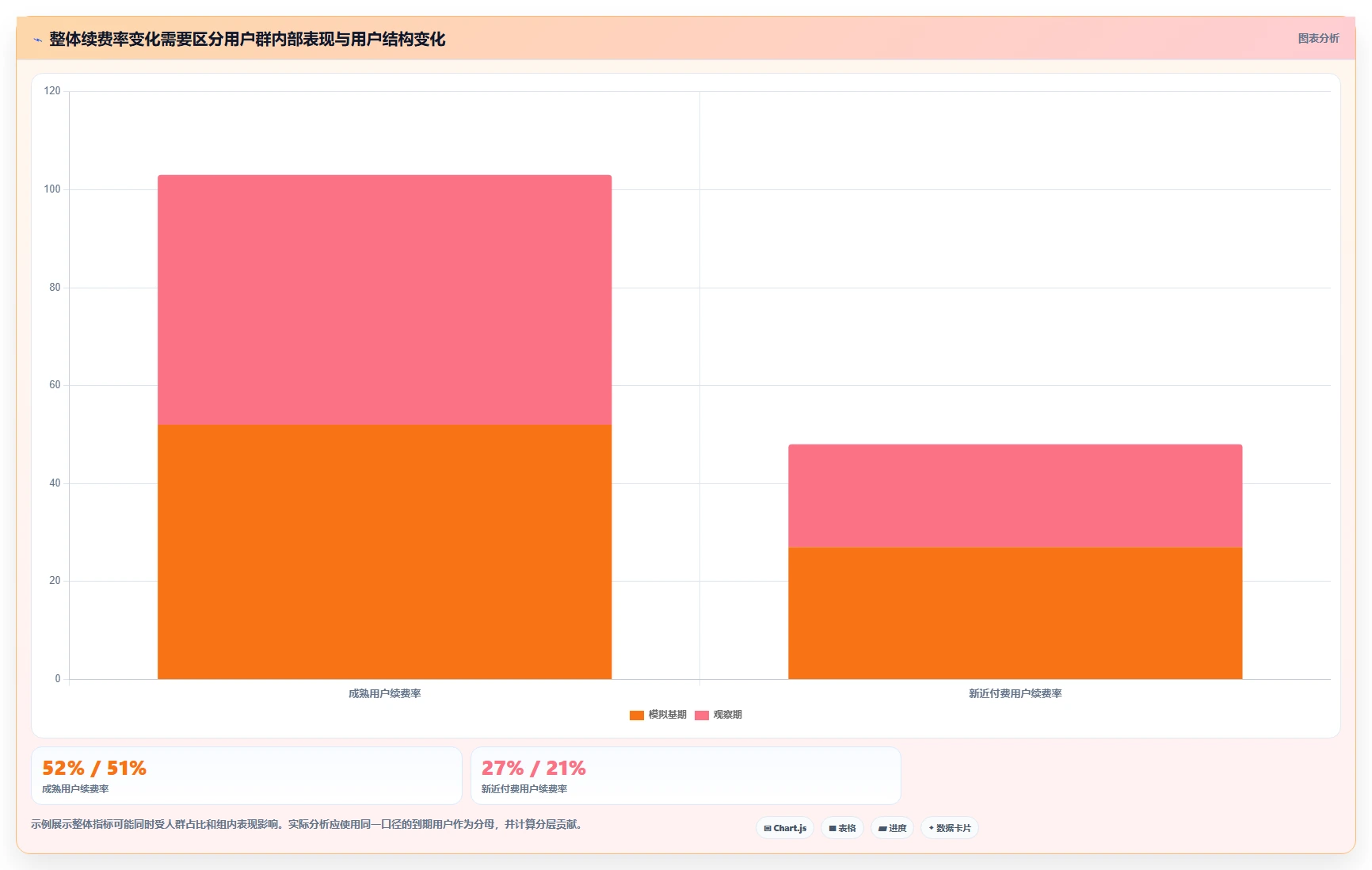Image resolution: width=1372 pixels, height=870 pixels.
Task: Click the 表格 tag button
Action: pos(842,828)
